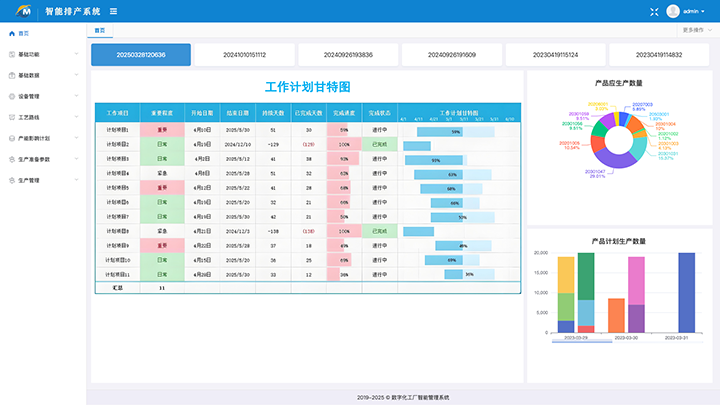Click the 生产管理 sidebar icon
Image resolution: width=720 pixels, height=405 pixels.
click(x=11, y=180)
